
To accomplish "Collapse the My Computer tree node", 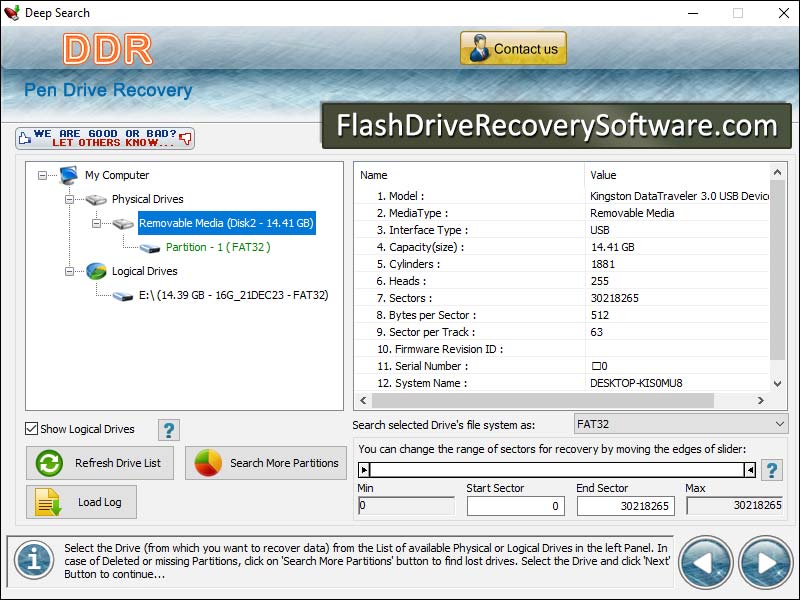I will pos(42,176).
